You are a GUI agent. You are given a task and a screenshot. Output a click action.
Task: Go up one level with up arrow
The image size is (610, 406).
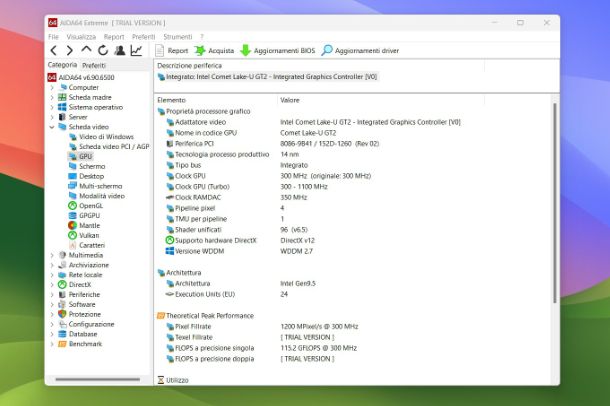86,50
